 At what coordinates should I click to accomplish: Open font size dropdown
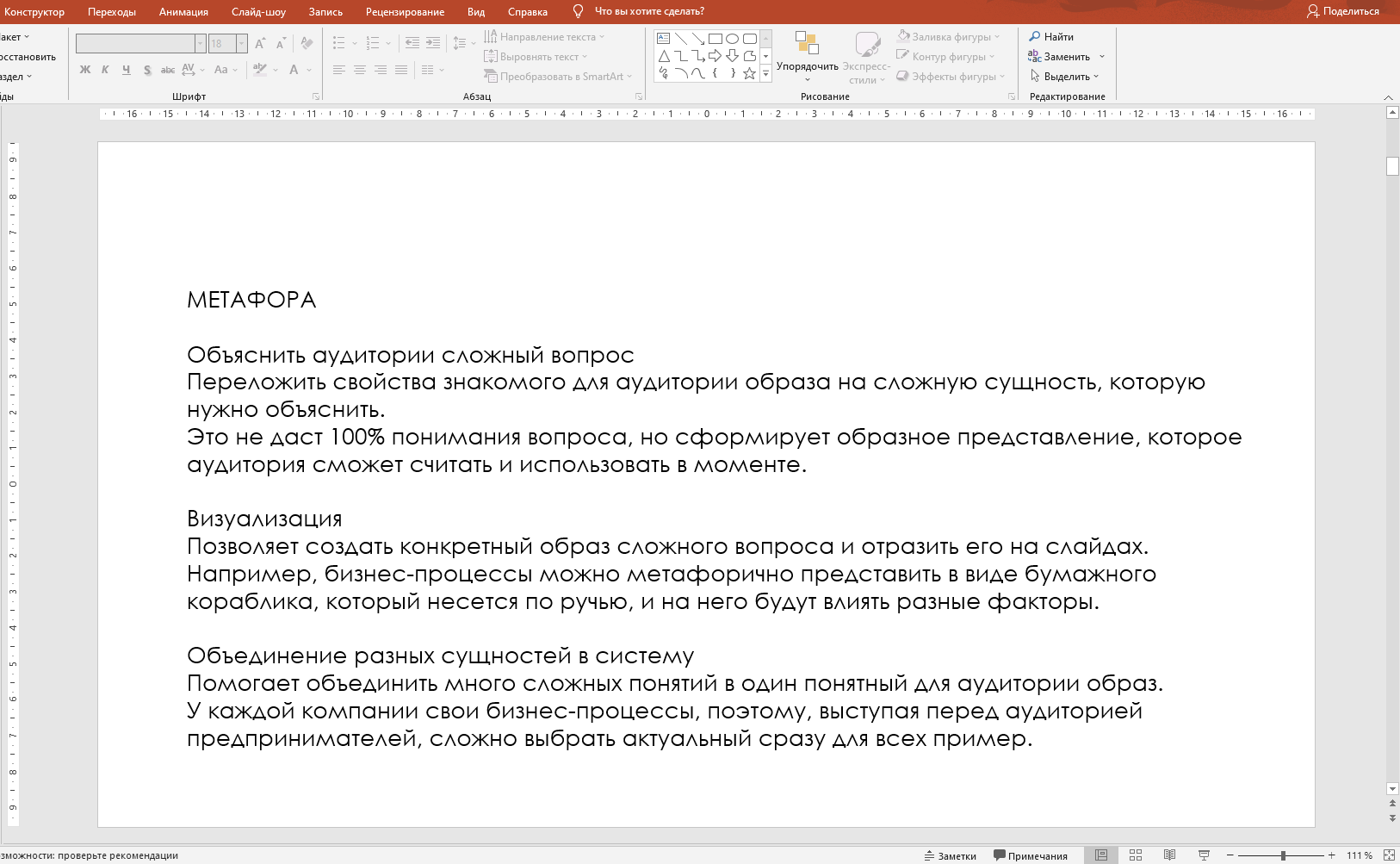(242, 43)
